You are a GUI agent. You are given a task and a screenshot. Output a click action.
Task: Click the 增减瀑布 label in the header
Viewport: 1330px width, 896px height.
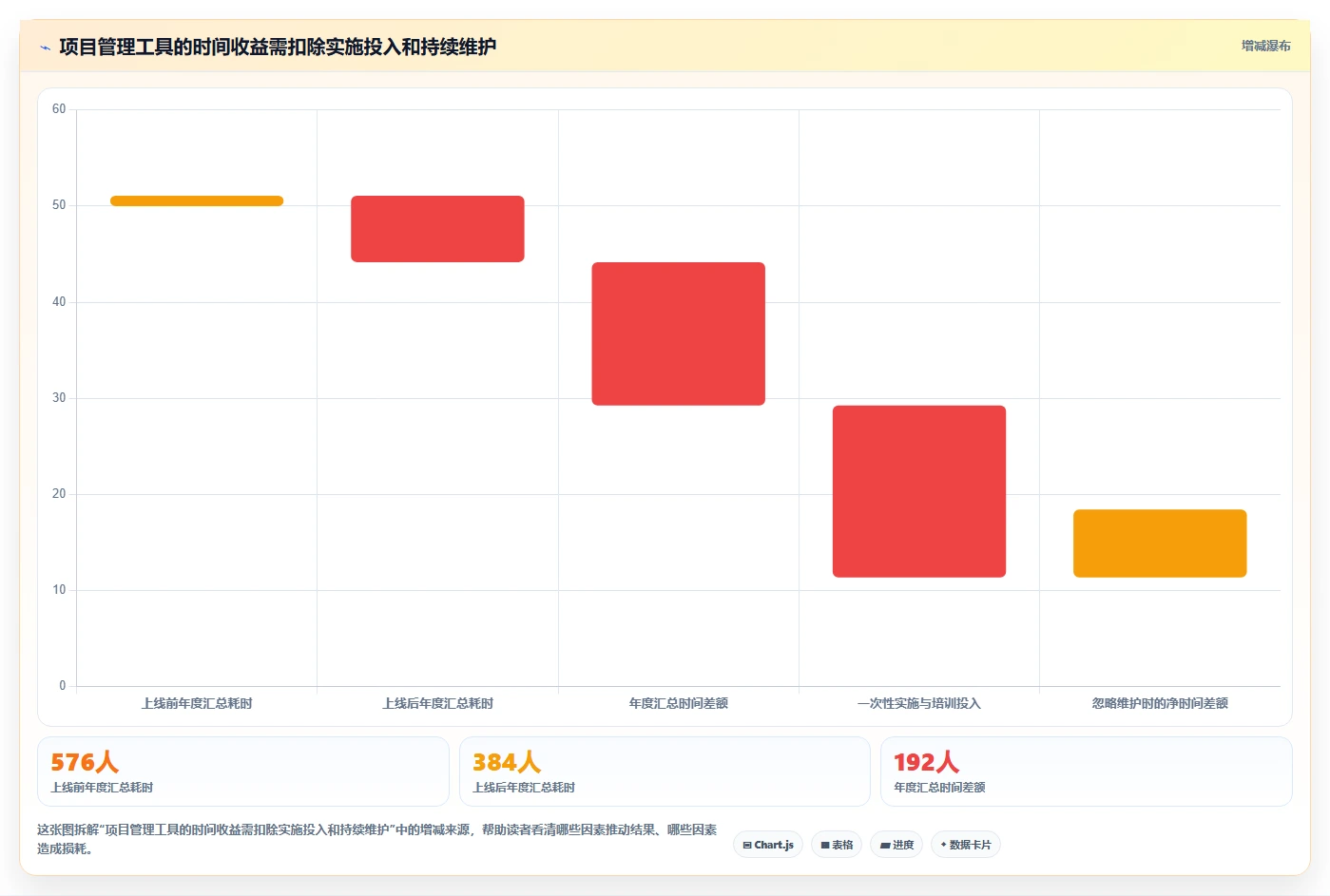[x=1265, y=46]
